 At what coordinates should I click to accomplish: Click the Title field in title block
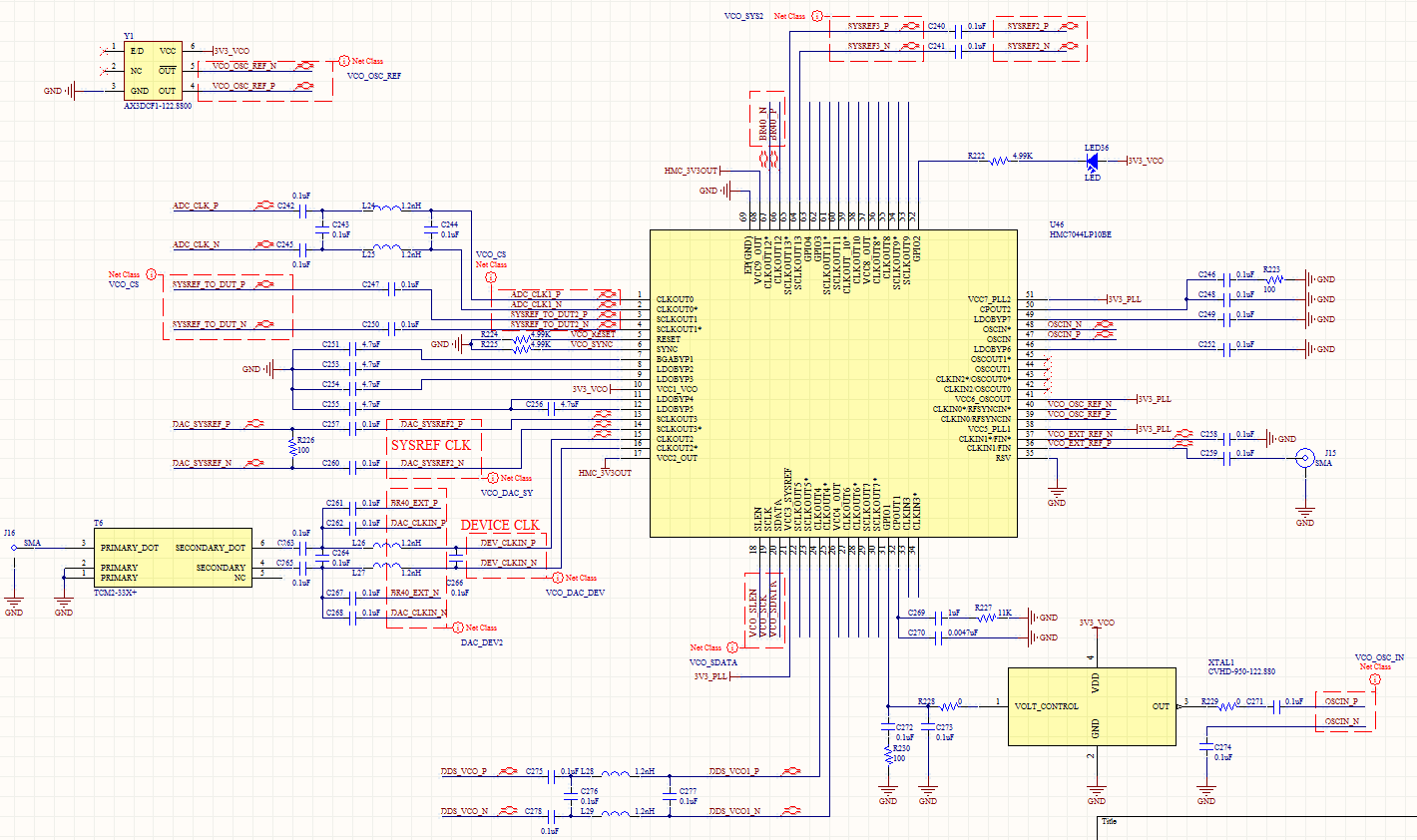point(1110,822)
